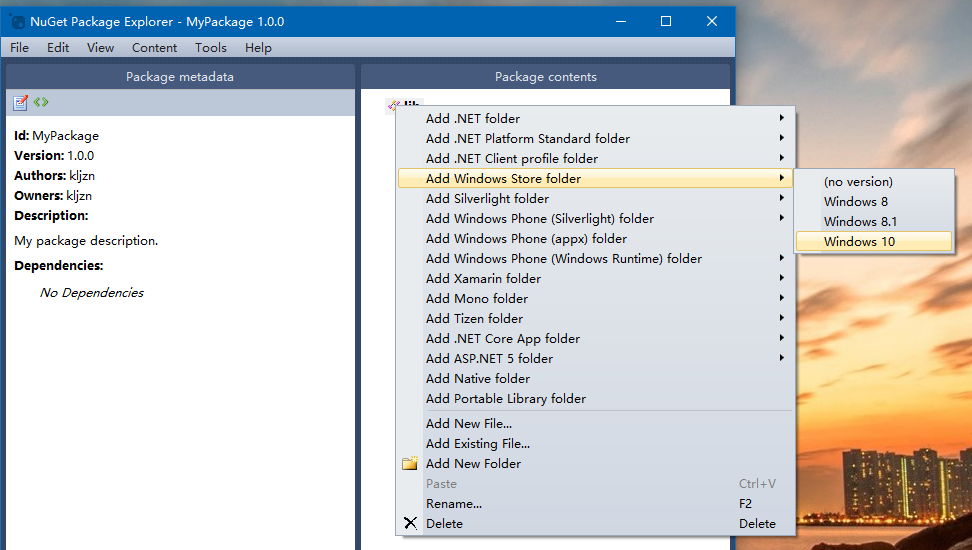
Task: Click the 'No Dependencies' text
Action: 92,293
